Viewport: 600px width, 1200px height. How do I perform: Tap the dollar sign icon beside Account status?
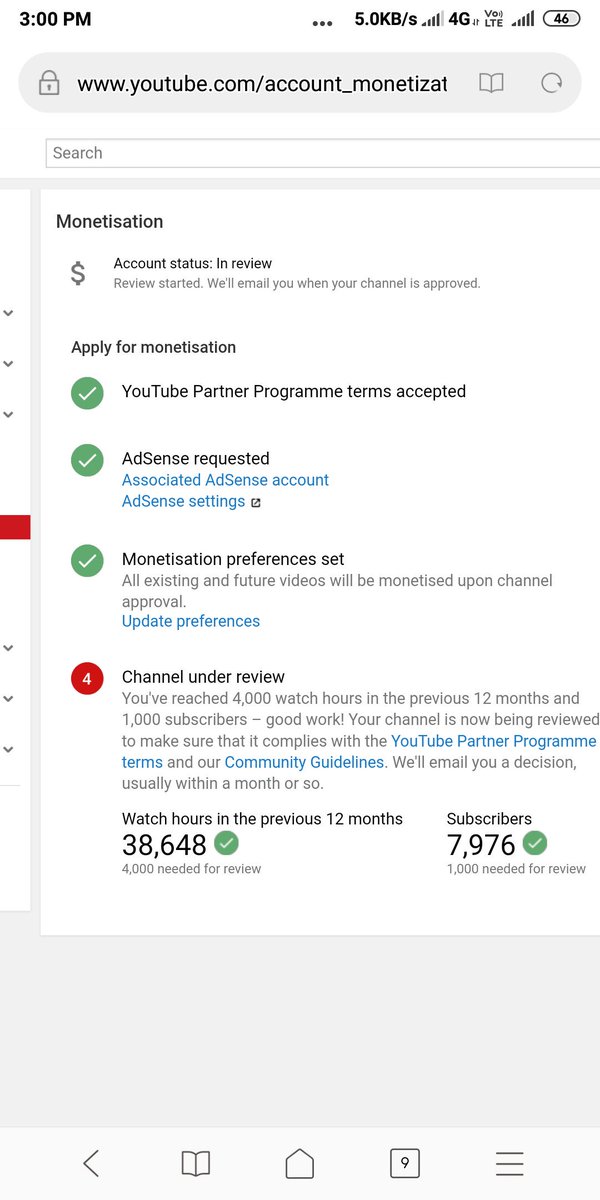tap(78, 273)
